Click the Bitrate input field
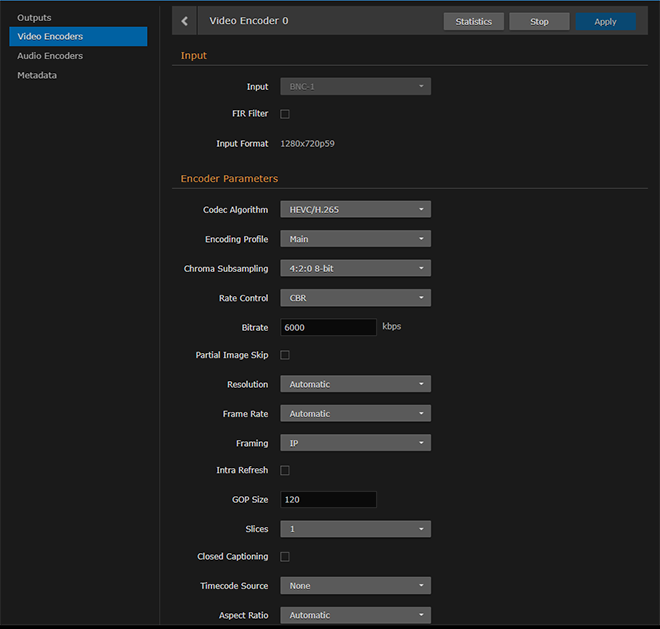 [328, 327]
